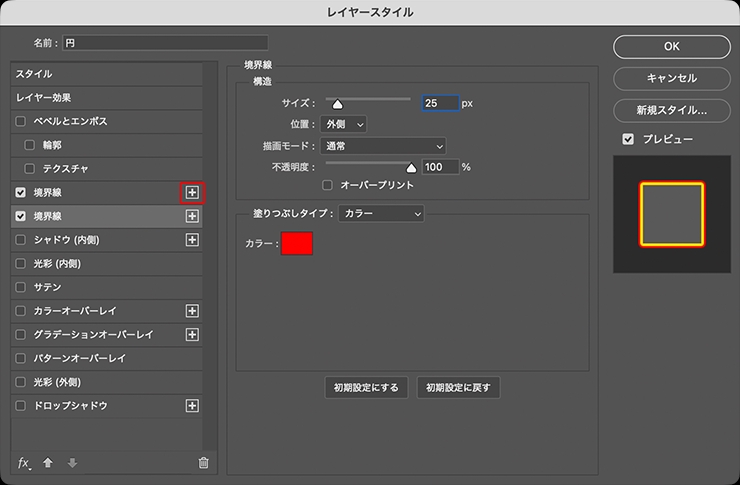Duplicate グラデーションオーバーレイ with its plus icon
740x485 pixels.
(192, 335)
